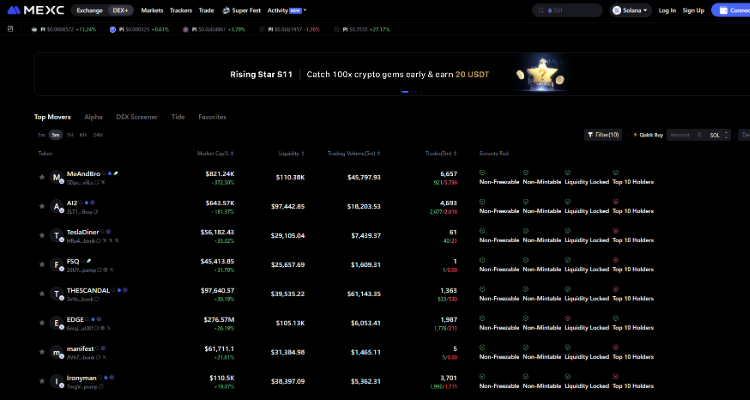
Task: Star the TeslaDiner token row
Action: tap(42, 235)
